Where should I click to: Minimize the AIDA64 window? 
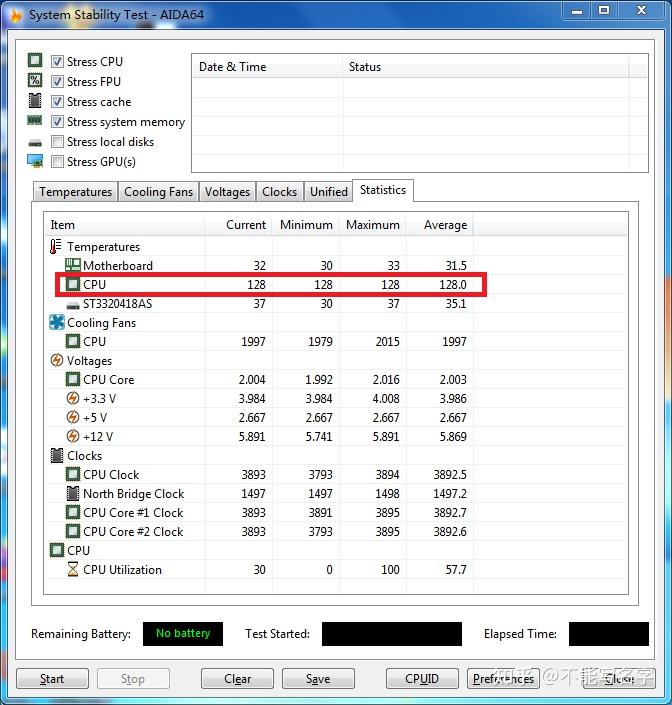tap(577, 11)
